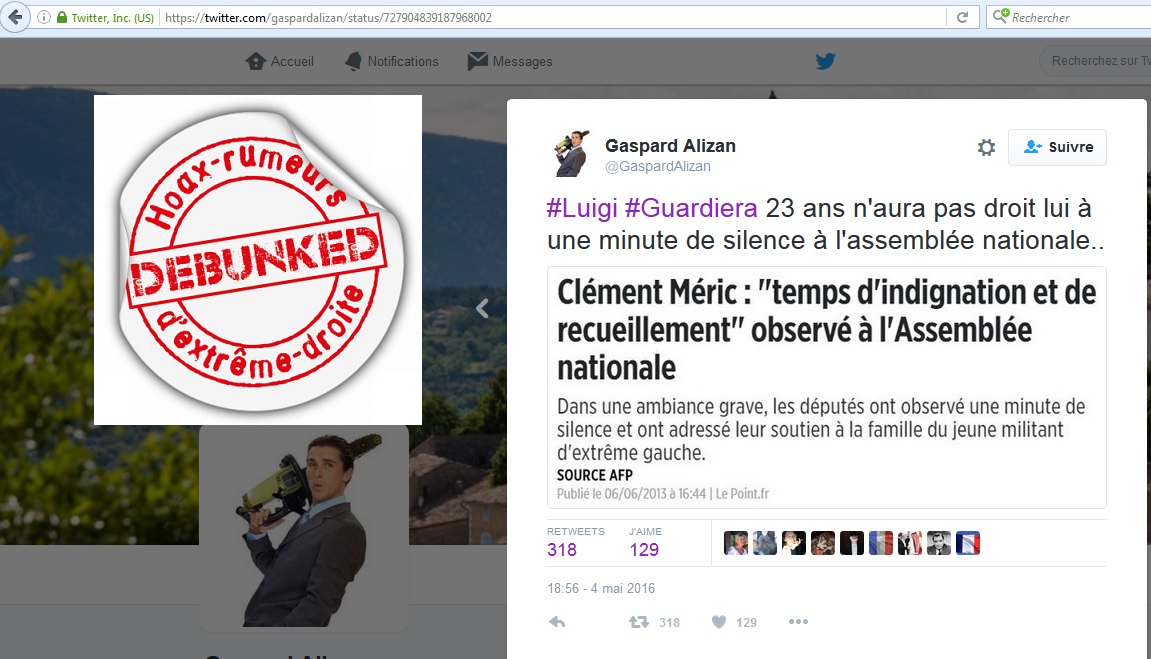Open the Twitter bird logo

coord(825,61)
